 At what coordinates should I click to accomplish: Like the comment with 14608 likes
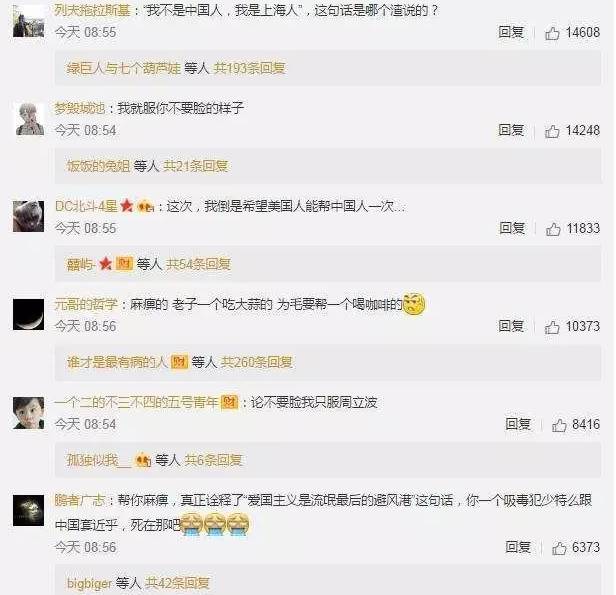tap(552, 33)
